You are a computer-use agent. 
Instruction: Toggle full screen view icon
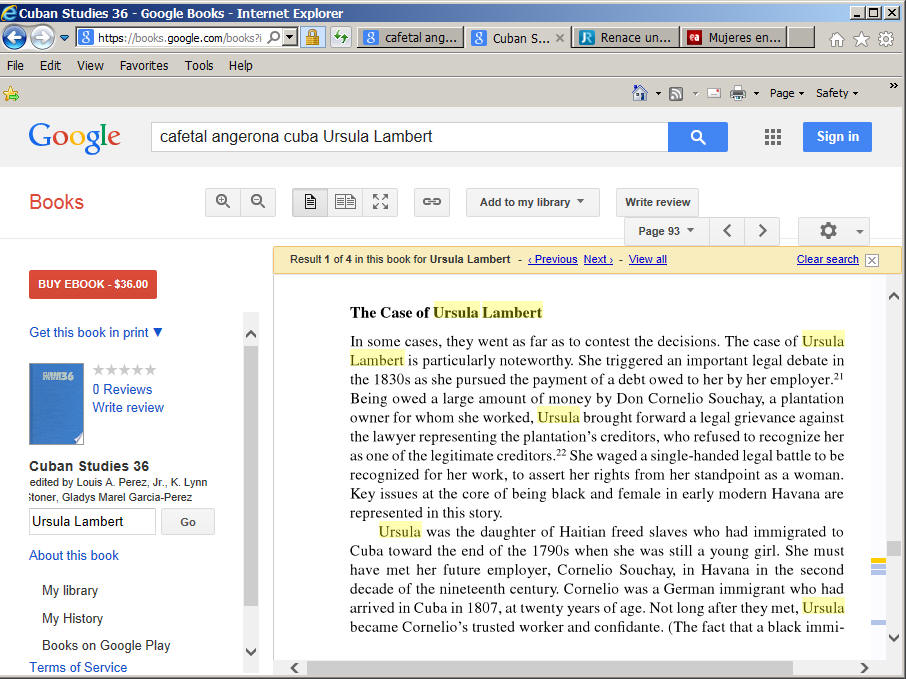[x=380, y=202]
